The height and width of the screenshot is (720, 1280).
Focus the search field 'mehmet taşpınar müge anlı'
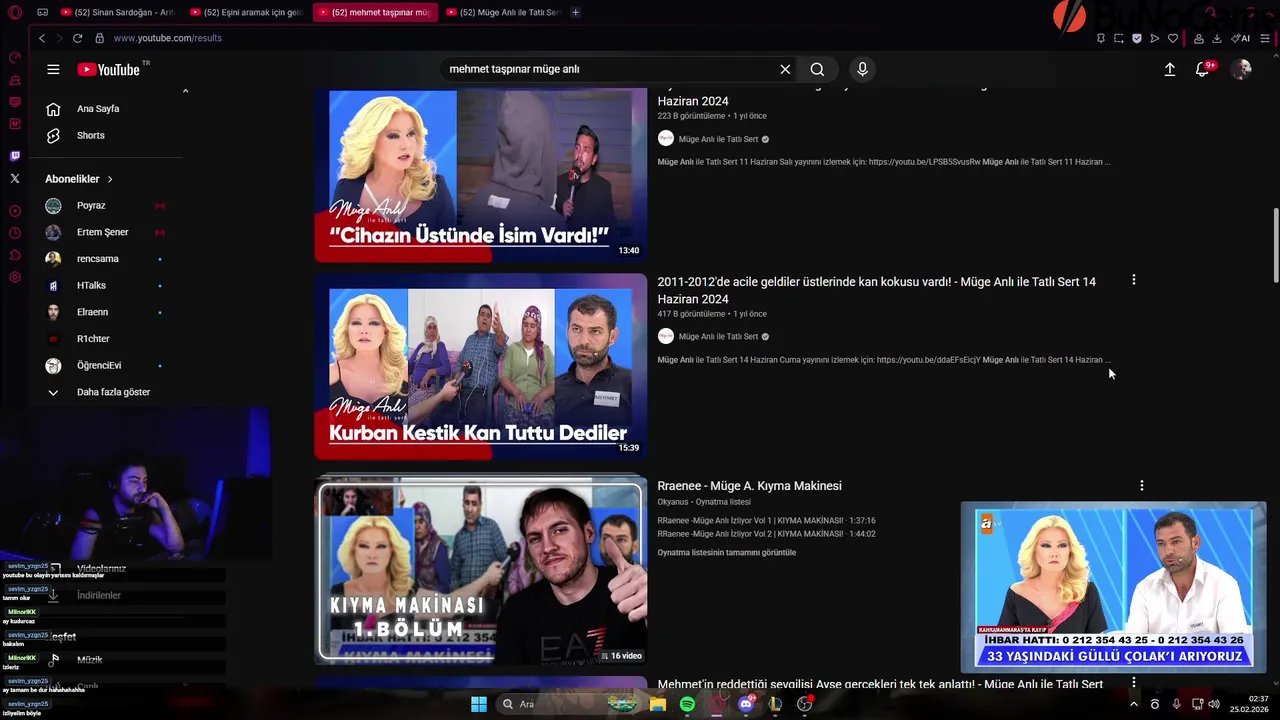[610, 69]
